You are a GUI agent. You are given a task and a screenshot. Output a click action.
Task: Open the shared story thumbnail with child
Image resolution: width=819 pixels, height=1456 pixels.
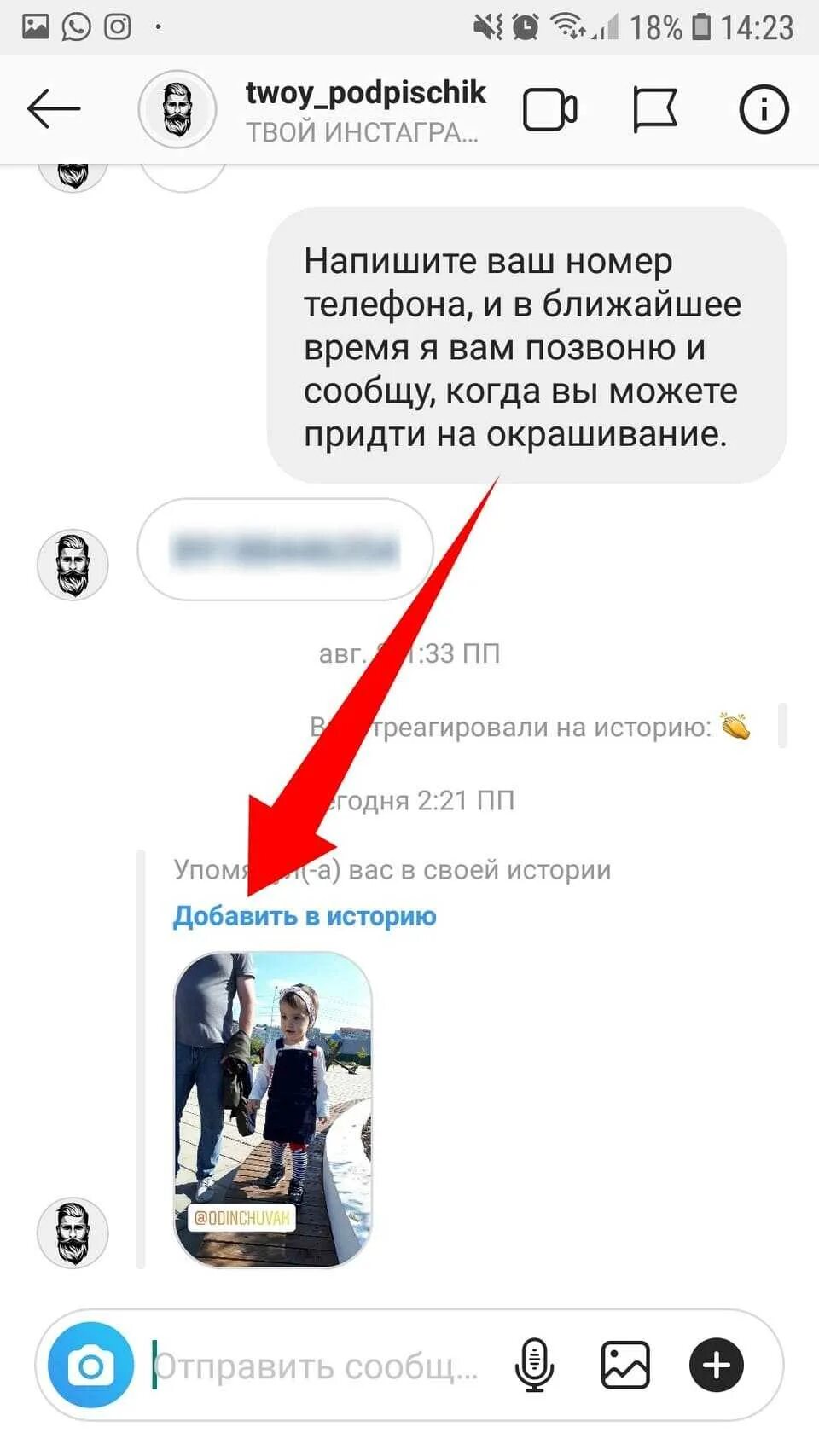(273, 1110)
